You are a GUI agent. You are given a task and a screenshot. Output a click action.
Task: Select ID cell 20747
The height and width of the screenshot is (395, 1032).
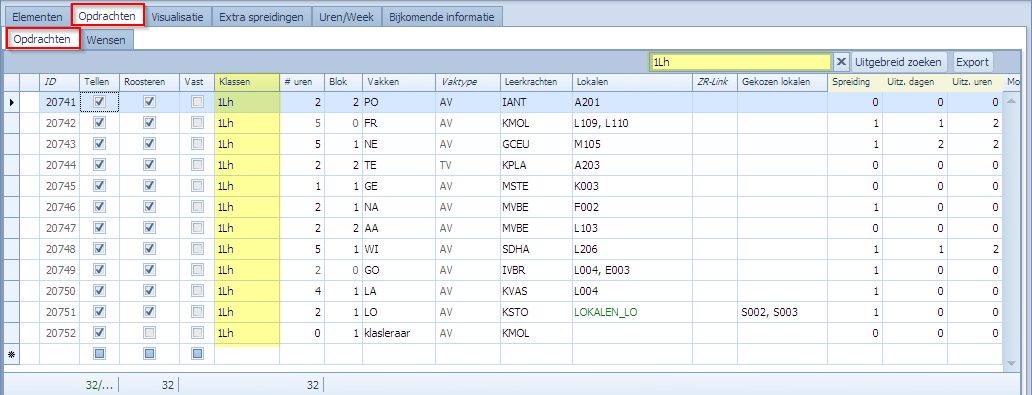pos(60,228)
